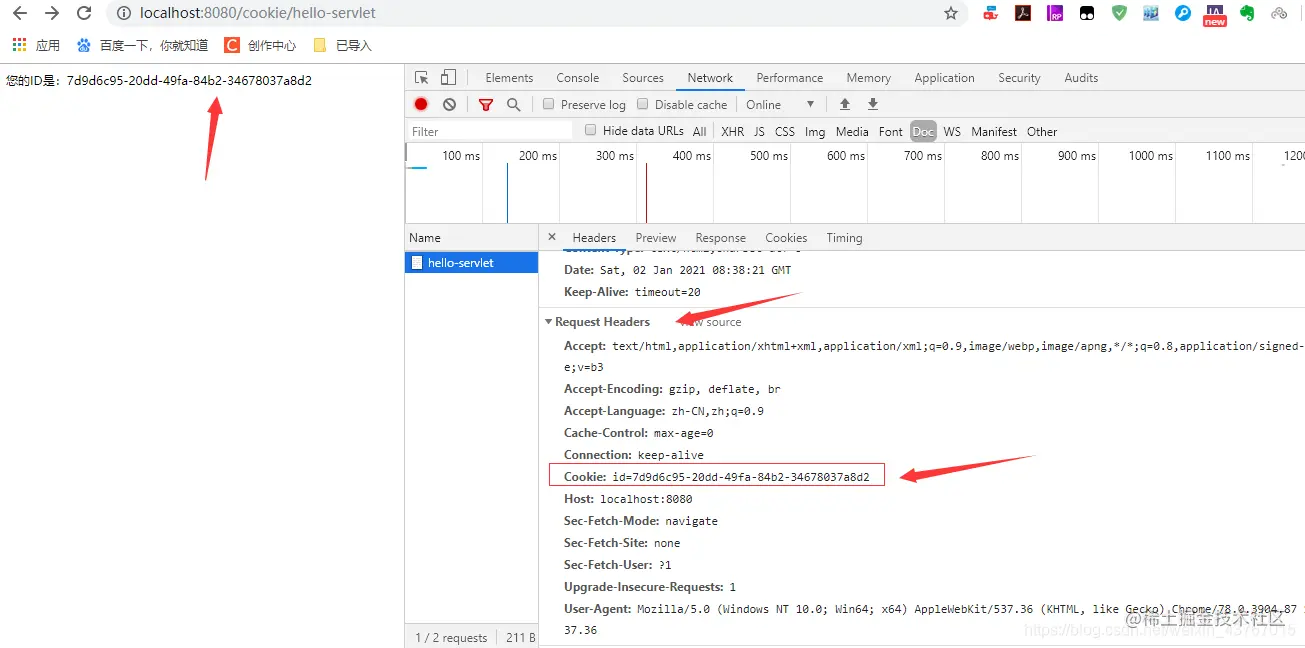Import HAR file with the upload arrow
1305x648 pixels.
[844, 104]
